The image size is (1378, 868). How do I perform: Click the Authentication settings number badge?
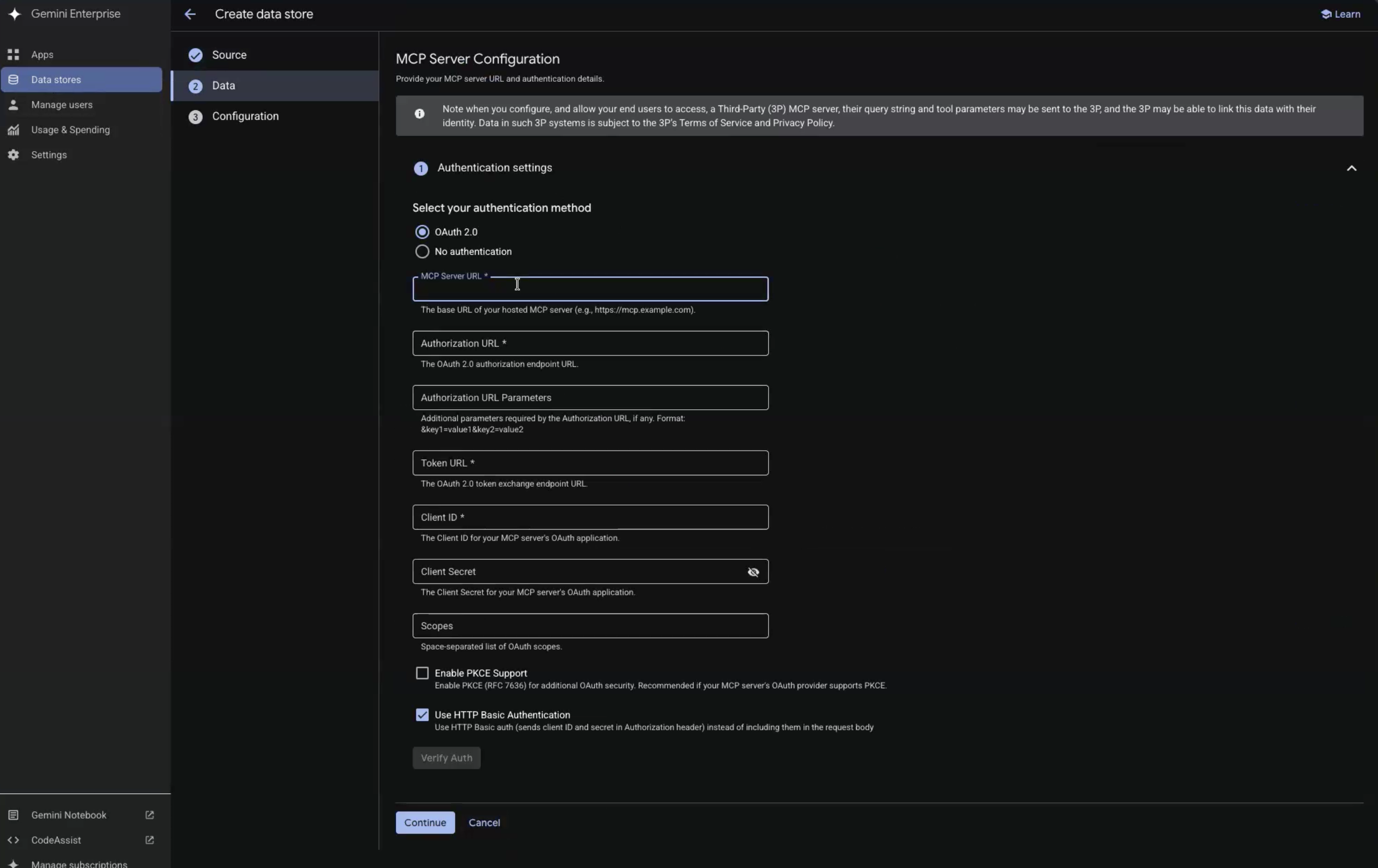click(421, 168)
